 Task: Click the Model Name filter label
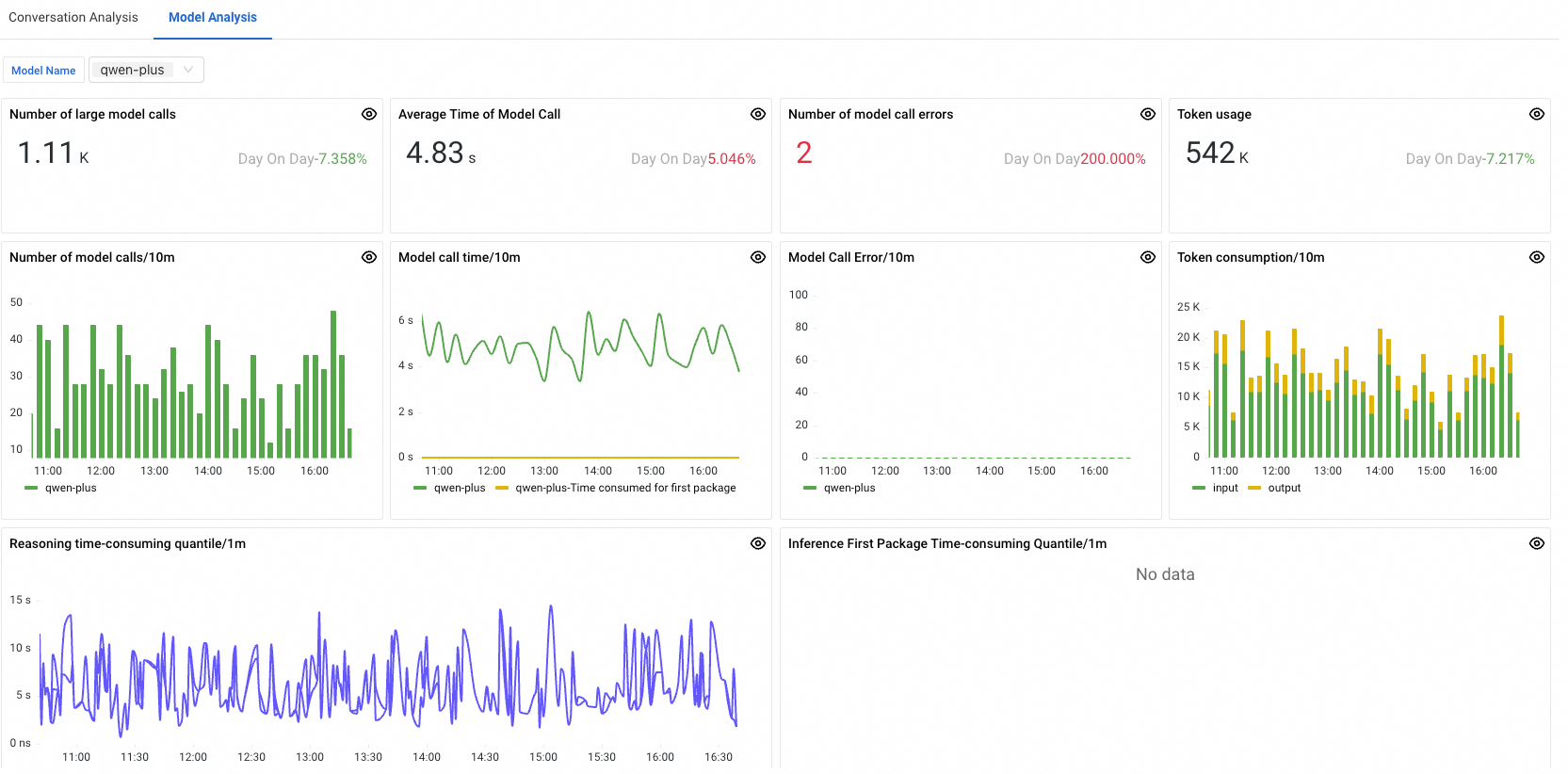43,71
